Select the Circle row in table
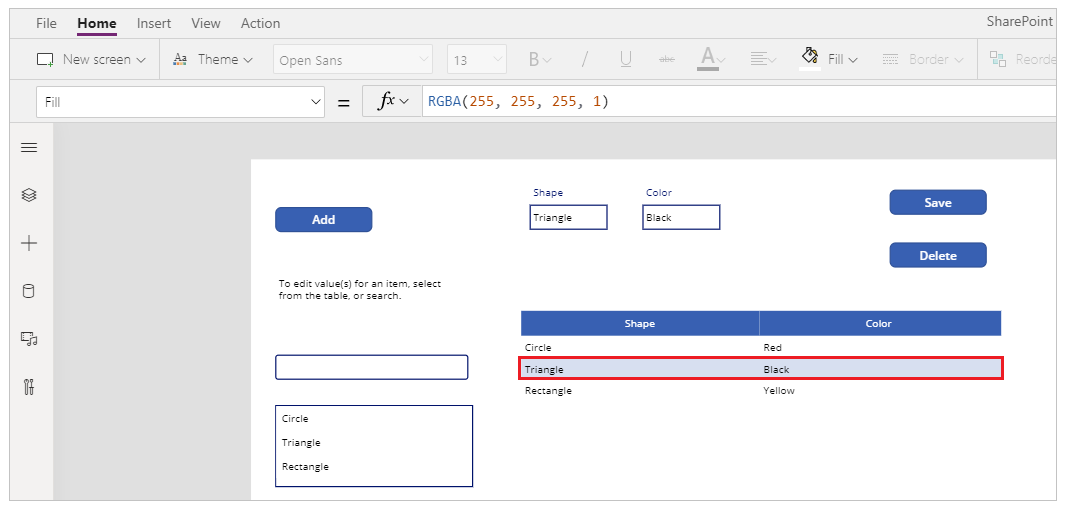Image resolution: width=1071 pixels, height=517 pixels. point(761,348)
